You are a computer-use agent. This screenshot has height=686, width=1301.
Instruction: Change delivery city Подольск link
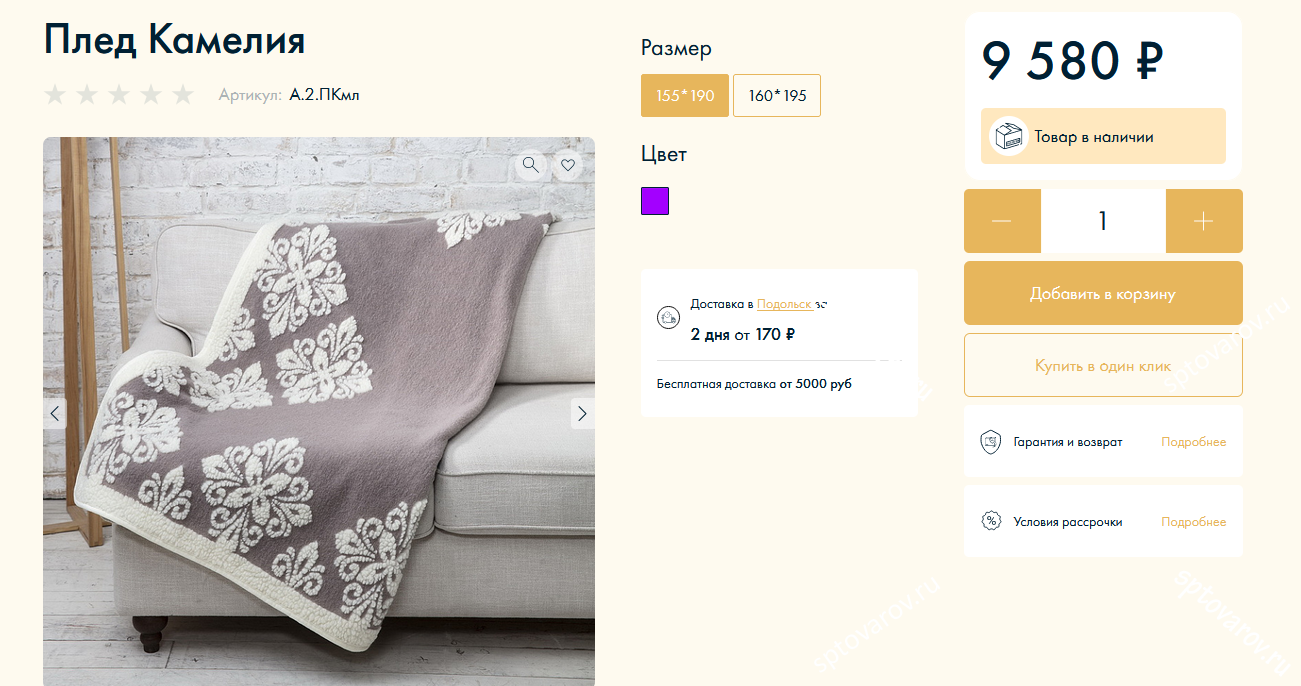pos(784,304)
